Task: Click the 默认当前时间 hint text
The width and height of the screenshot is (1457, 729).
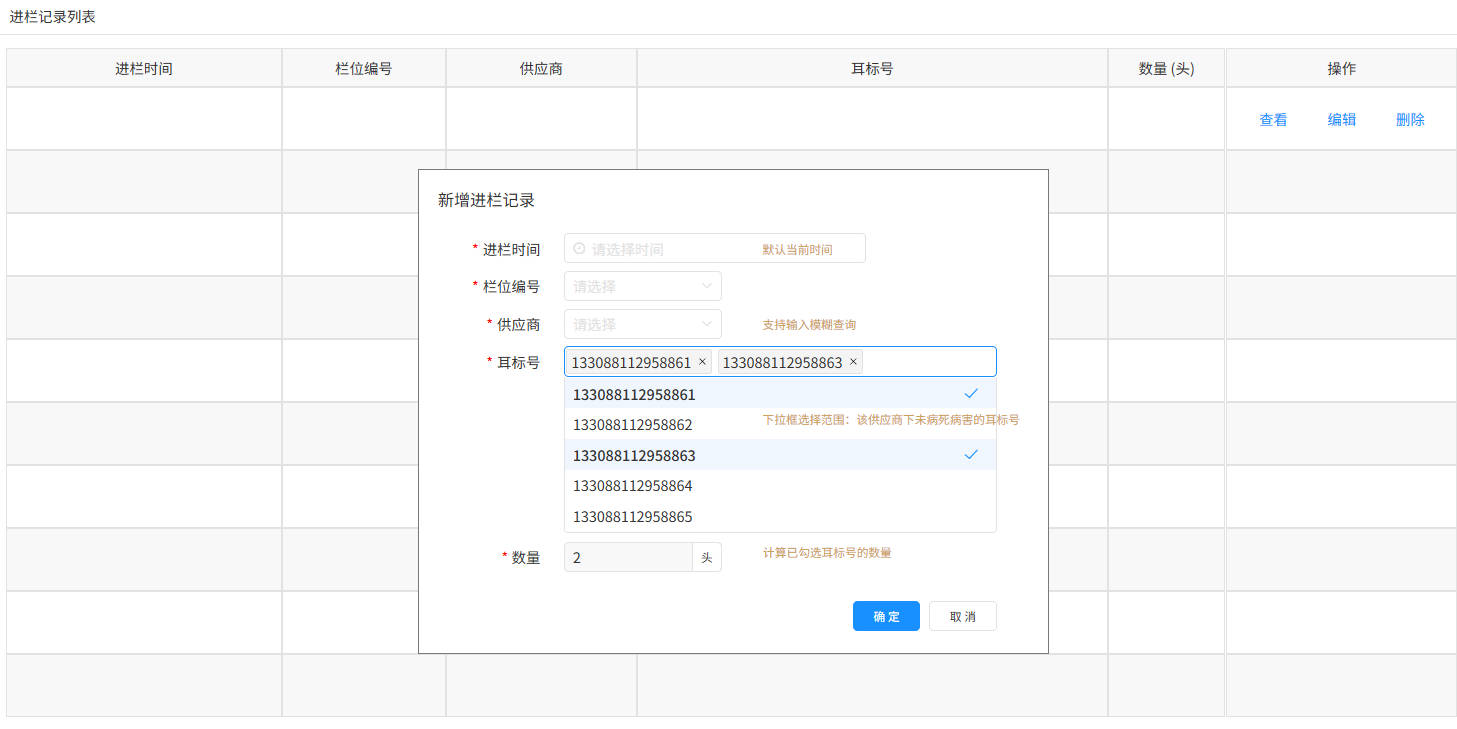Action: [797, 250]
